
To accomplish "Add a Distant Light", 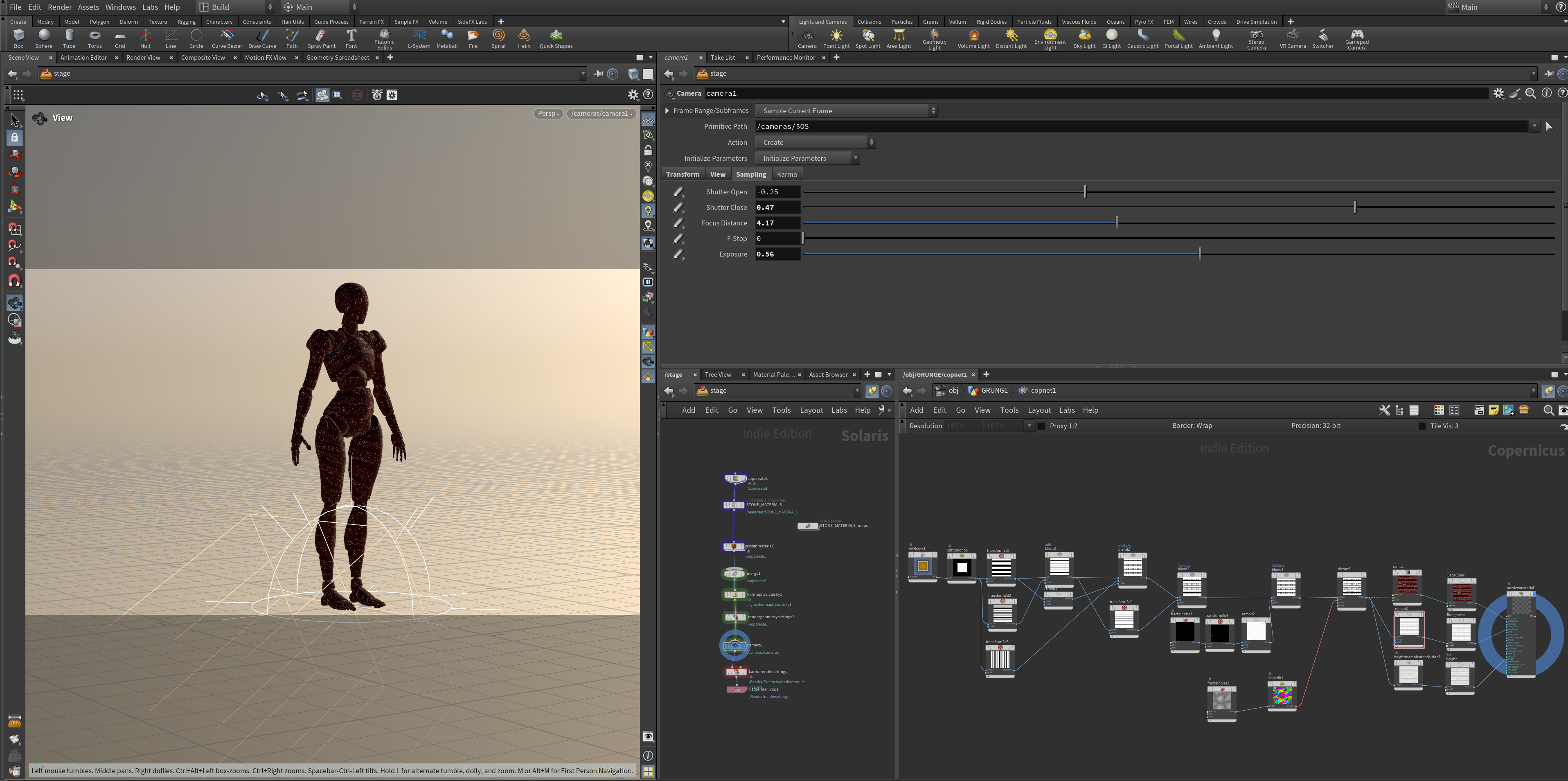I will (x=1011, y=38).
